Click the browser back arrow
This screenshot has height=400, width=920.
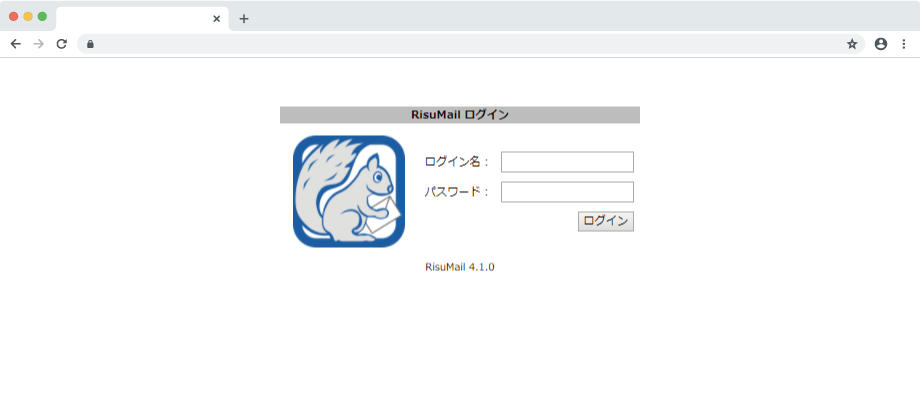tap(16, 44)
